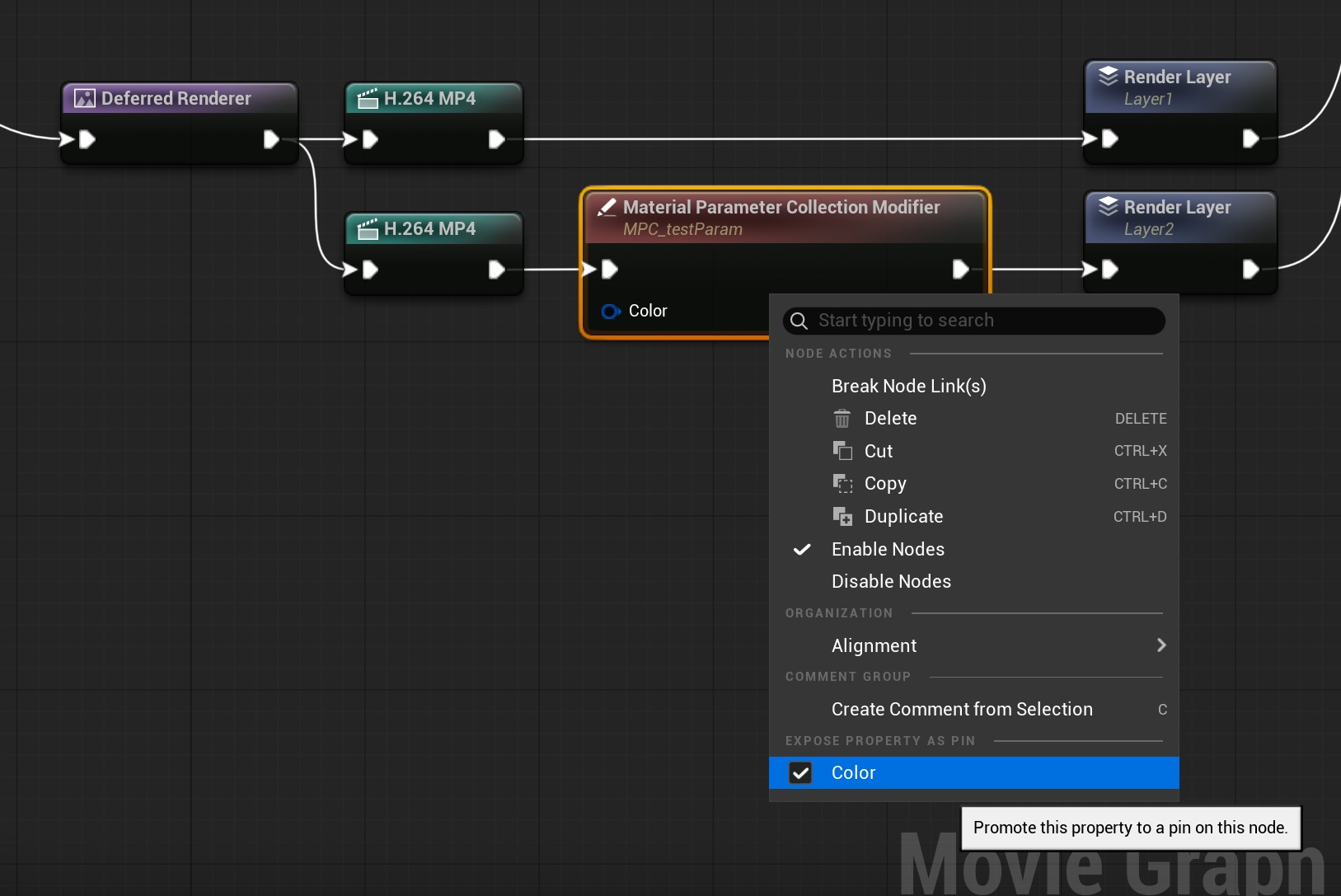
Task: Select Copy from the node actions
Action: click(x=884, y=484)
